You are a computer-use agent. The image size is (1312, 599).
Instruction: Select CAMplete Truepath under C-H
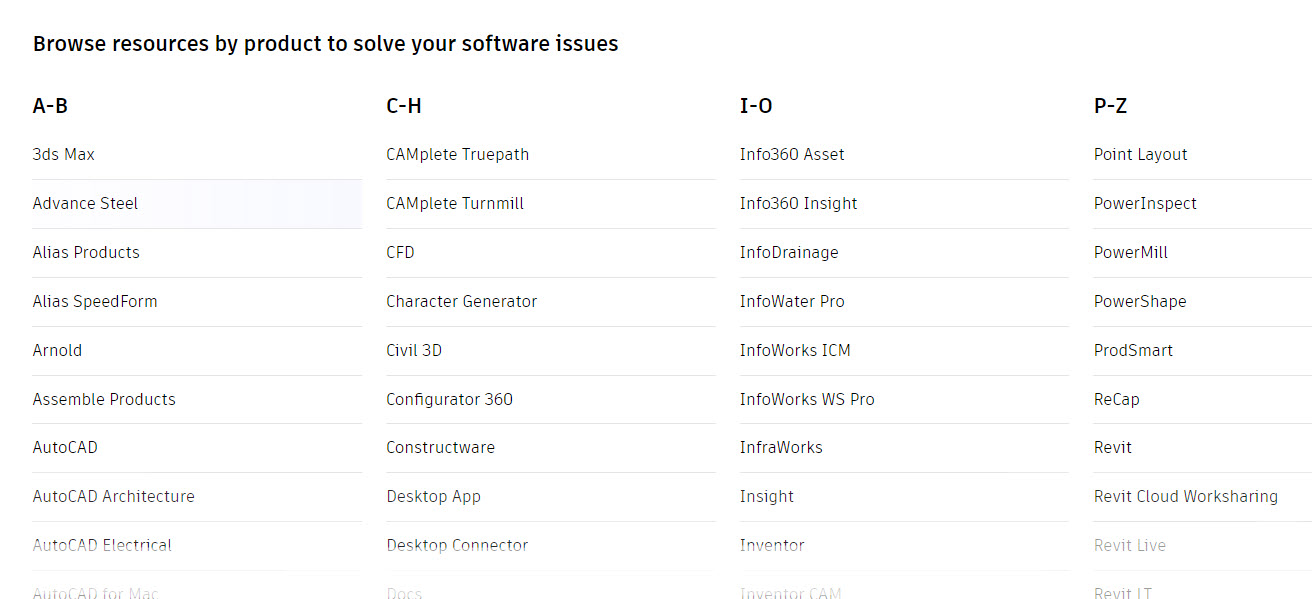[x=458, y=154]
